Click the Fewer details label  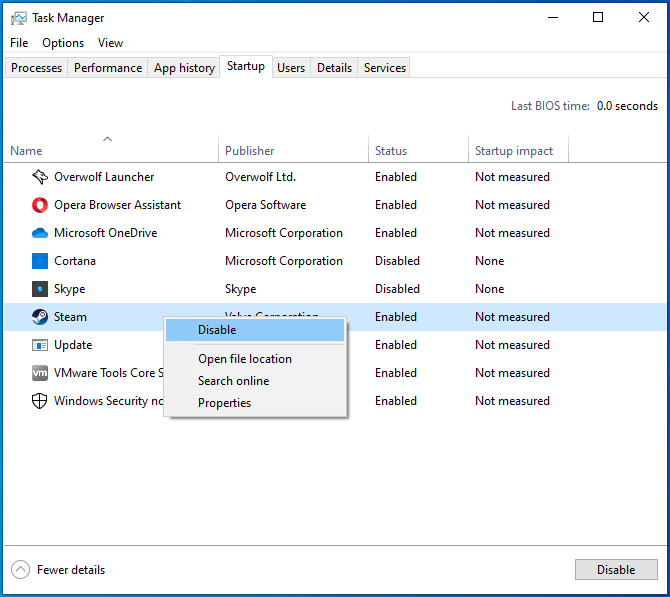tap(71, 570)
